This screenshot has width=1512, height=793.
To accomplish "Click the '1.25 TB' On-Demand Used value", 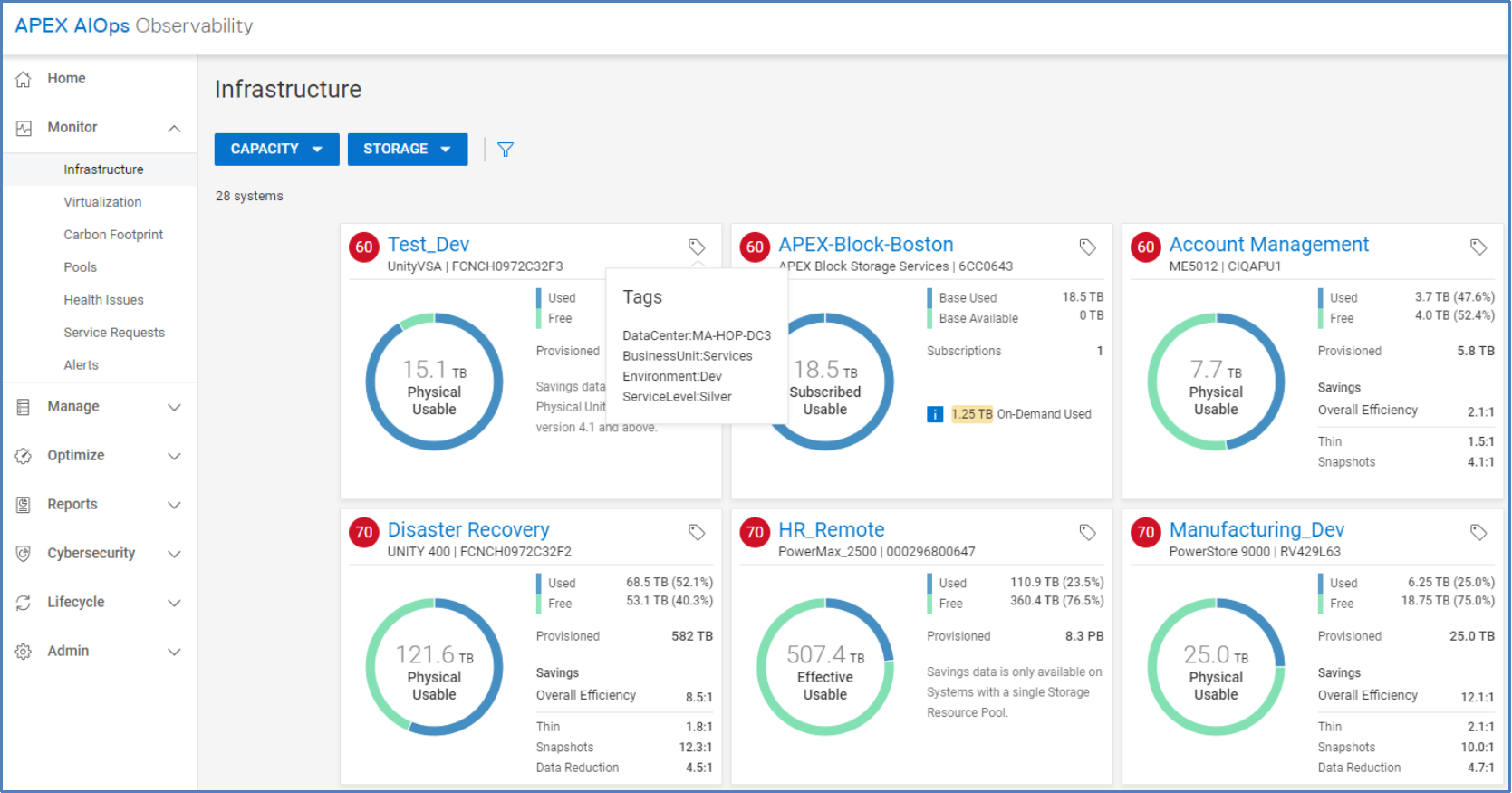I will [972, 414].
